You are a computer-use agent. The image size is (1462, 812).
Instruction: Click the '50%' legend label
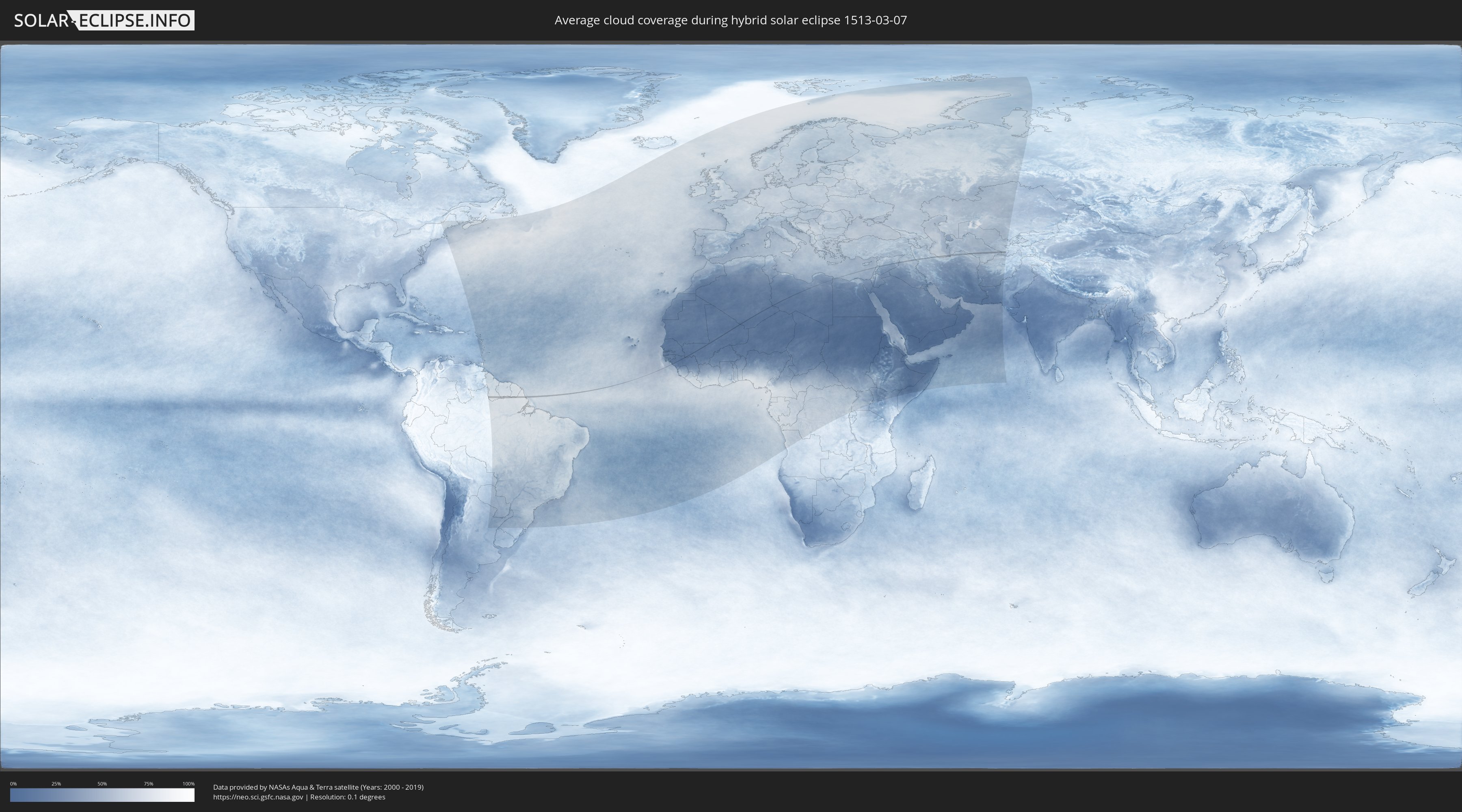pos(102,784)
